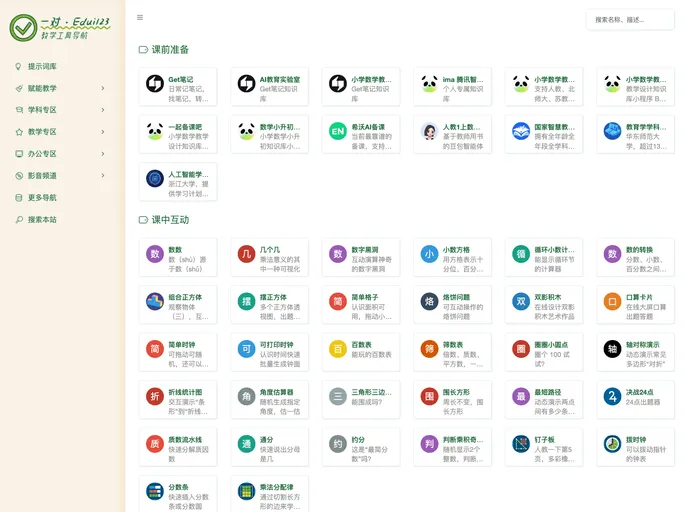
Task: Click the green 摆 icon for 摆正方体
Action: (x=247, y=301)
